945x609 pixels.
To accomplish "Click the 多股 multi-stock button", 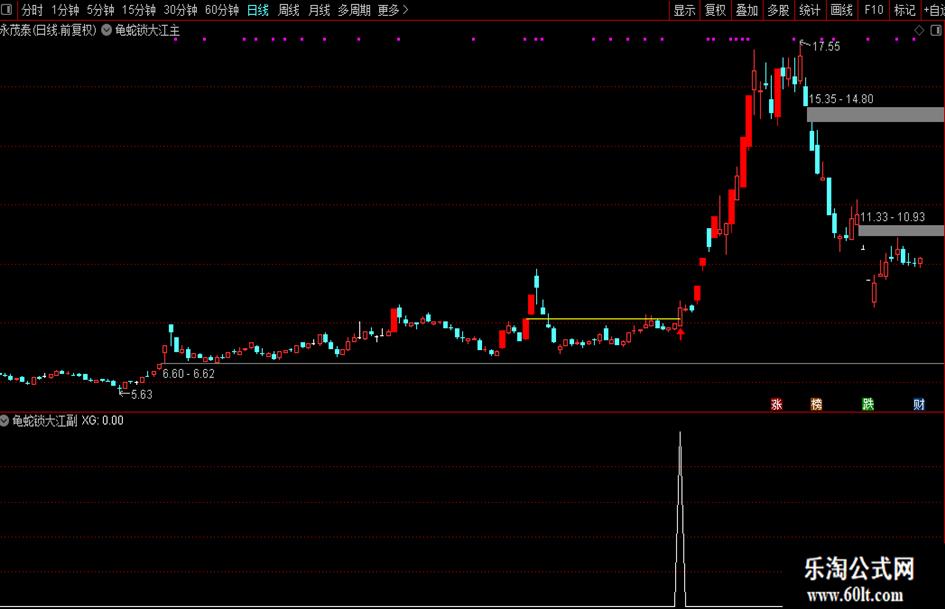I will coord(778,10).
